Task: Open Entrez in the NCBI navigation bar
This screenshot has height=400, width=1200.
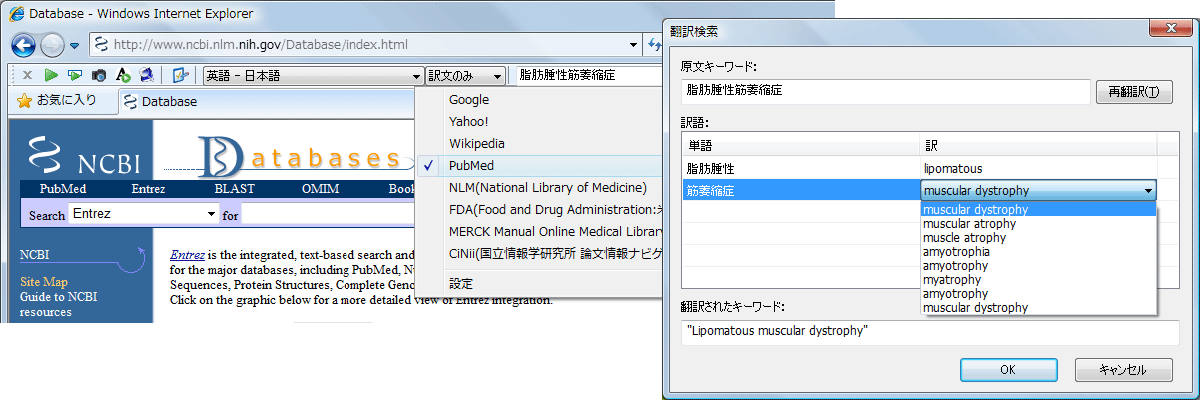Action: [x=148, y=189]
